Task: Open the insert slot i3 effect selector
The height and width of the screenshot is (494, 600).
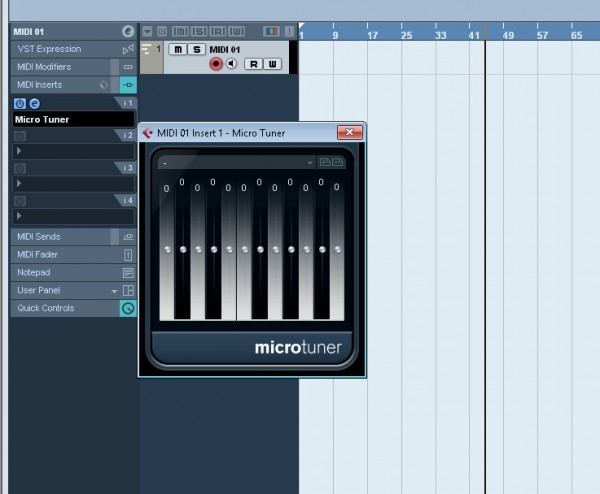Action: (x=74, y=184)
